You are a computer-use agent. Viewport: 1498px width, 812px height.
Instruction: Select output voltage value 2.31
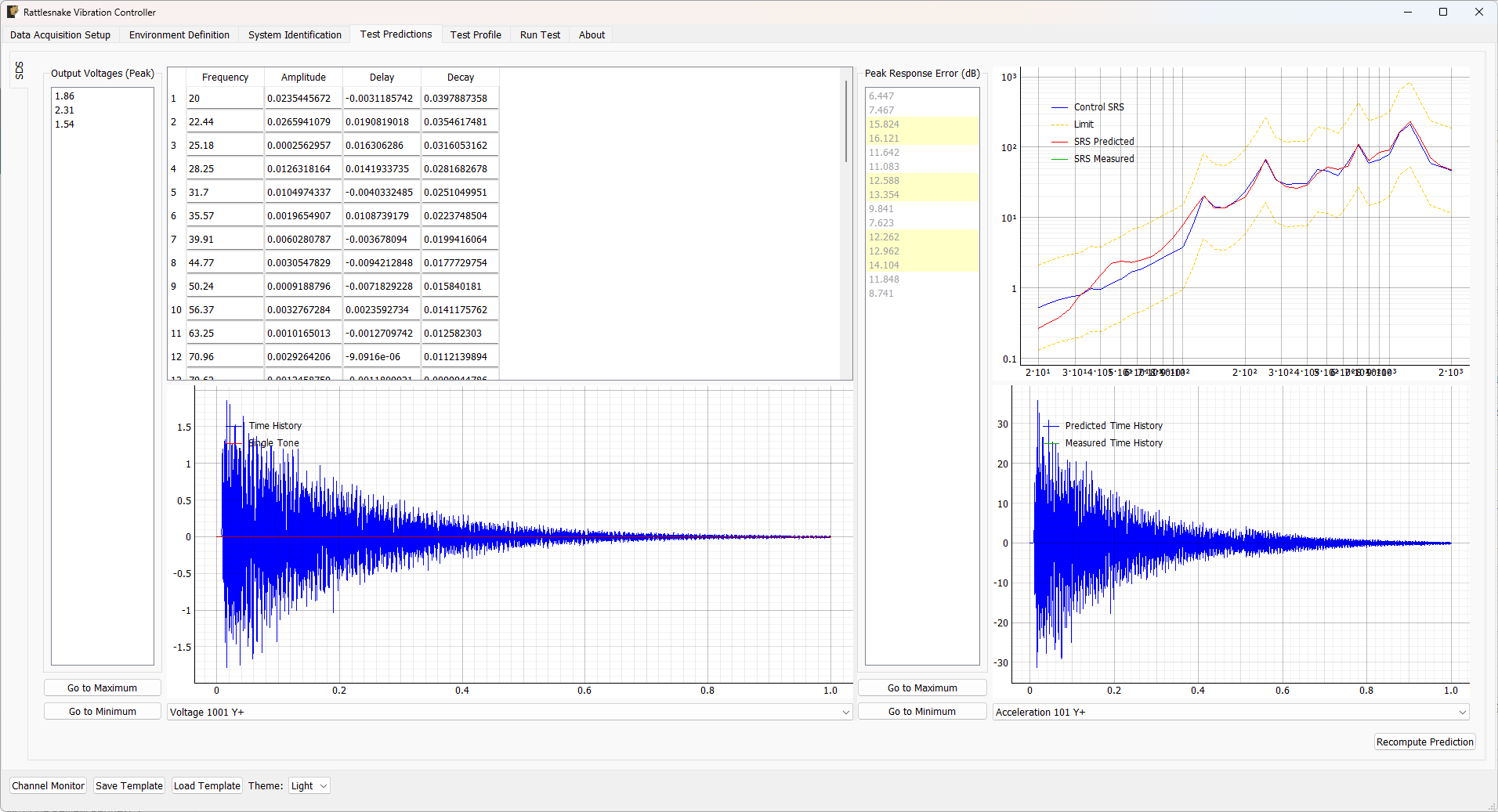103,110
